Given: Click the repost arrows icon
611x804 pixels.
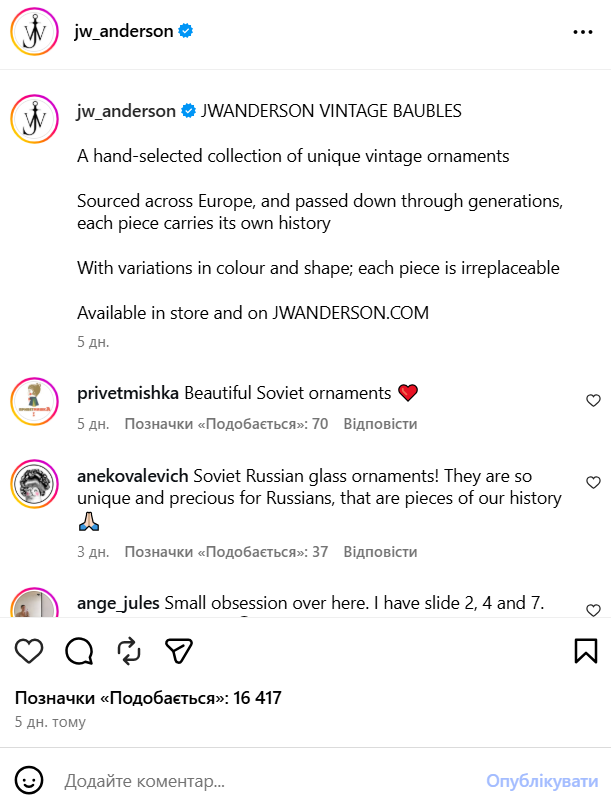Looking at the screenshot, I should click(129, 651).
